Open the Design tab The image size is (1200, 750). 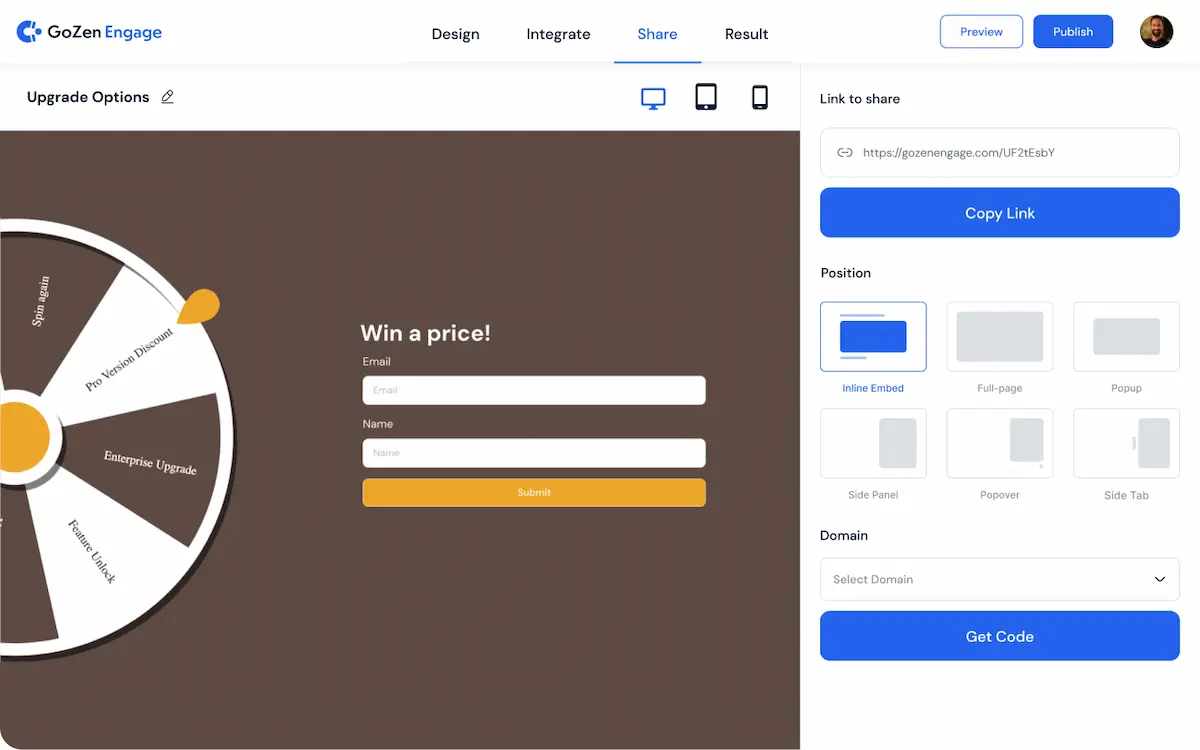(x=455, y=34)
